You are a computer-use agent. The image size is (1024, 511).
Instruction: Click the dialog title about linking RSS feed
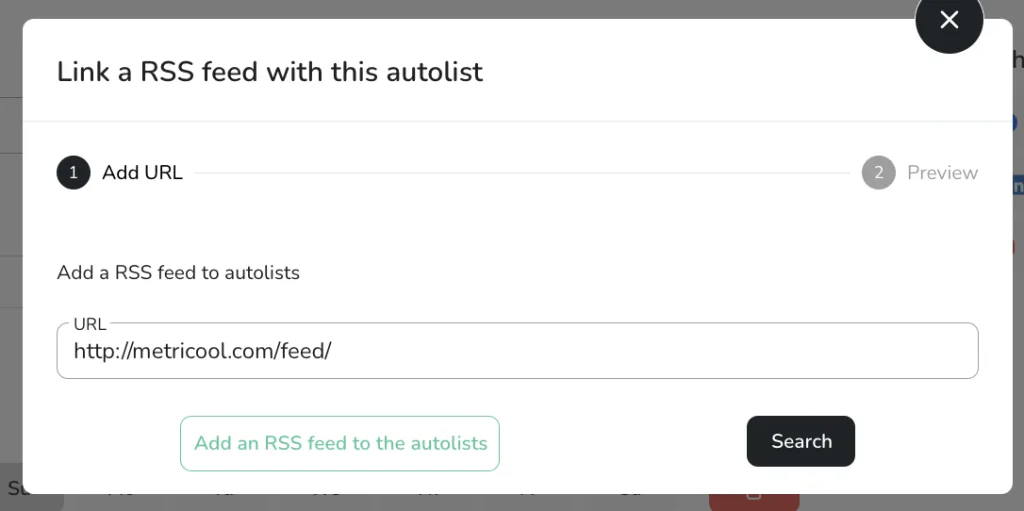point(270,71)
